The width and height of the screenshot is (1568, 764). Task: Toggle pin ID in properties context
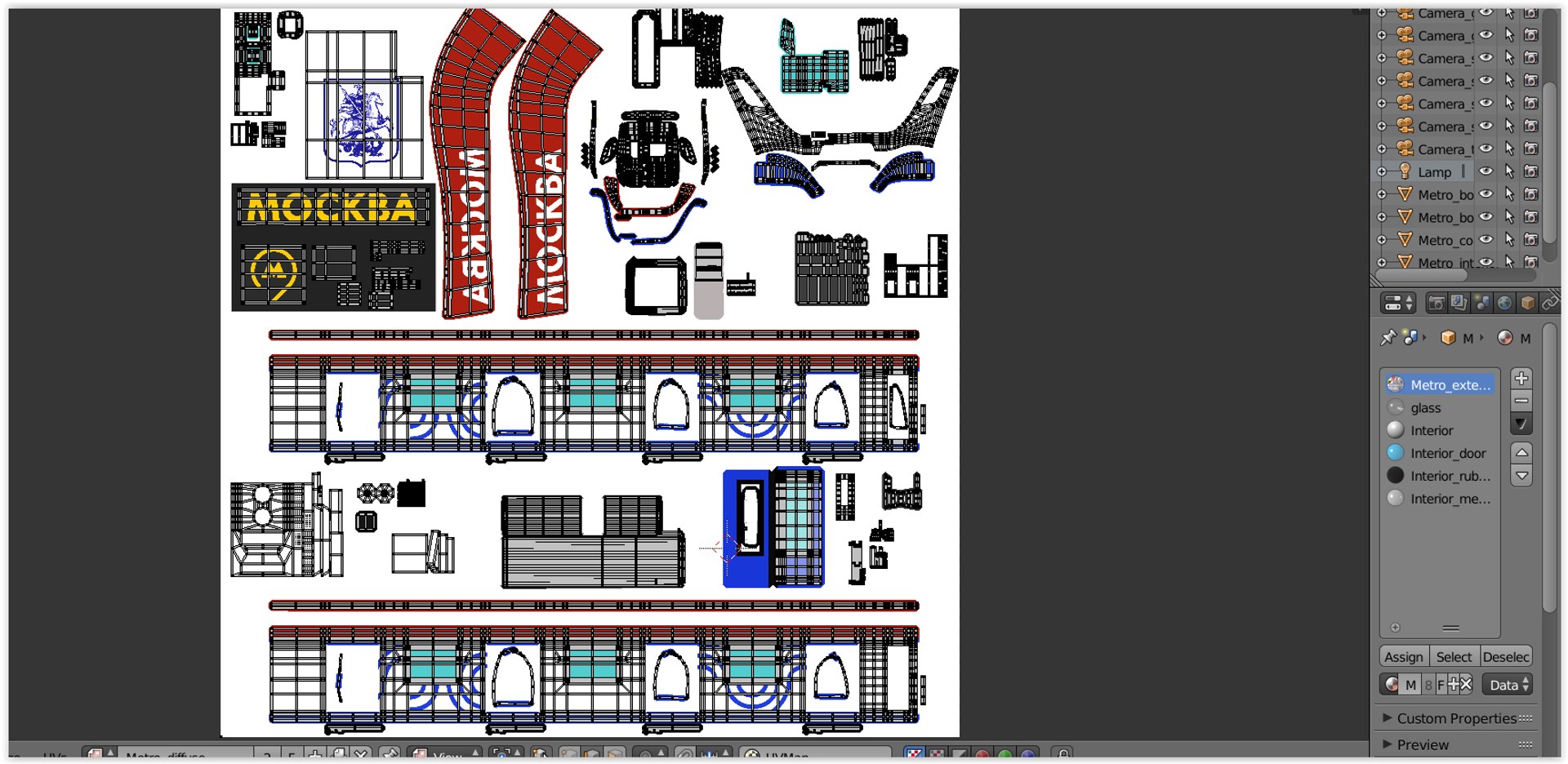(1388, 338)
